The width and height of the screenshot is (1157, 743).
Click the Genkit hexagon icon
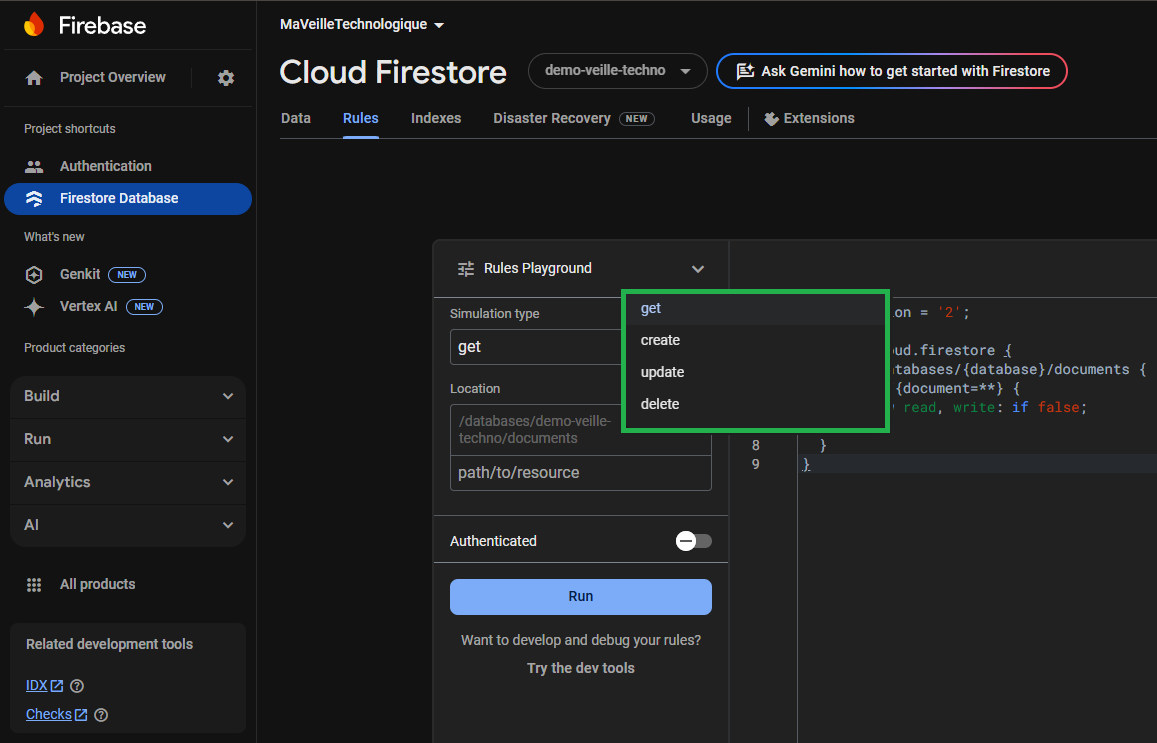[x=34, y=274]
